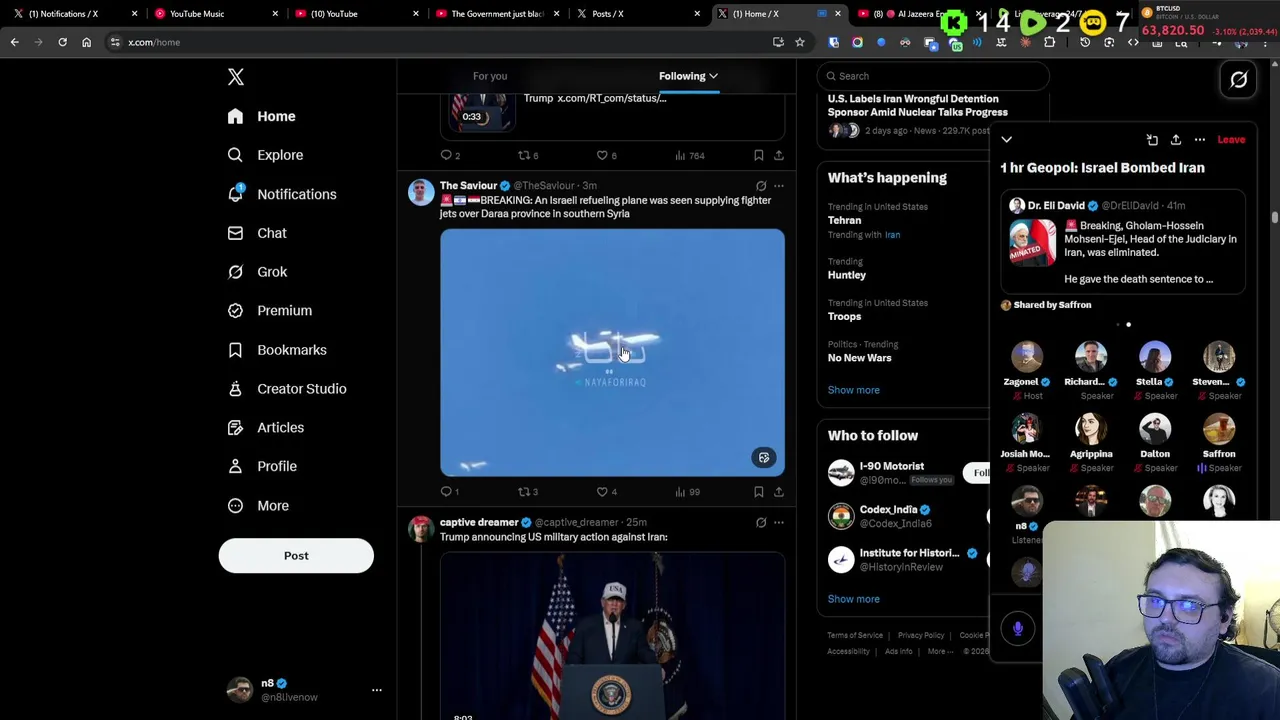Open more options on The Saviour's post

point(779,186)
